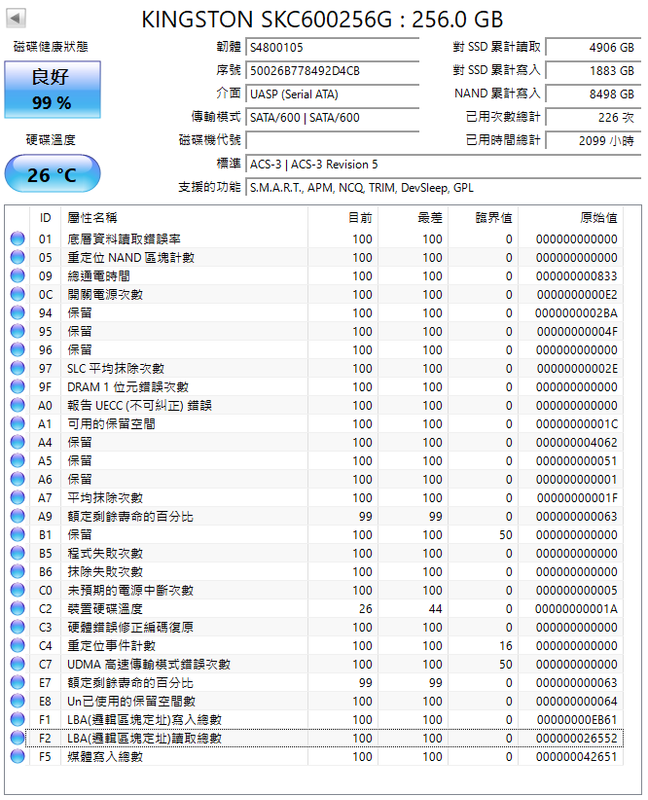Screen dimensions: 648x800
Task: Click the status icon for attribute B6
Action: (x=17, y=571)
